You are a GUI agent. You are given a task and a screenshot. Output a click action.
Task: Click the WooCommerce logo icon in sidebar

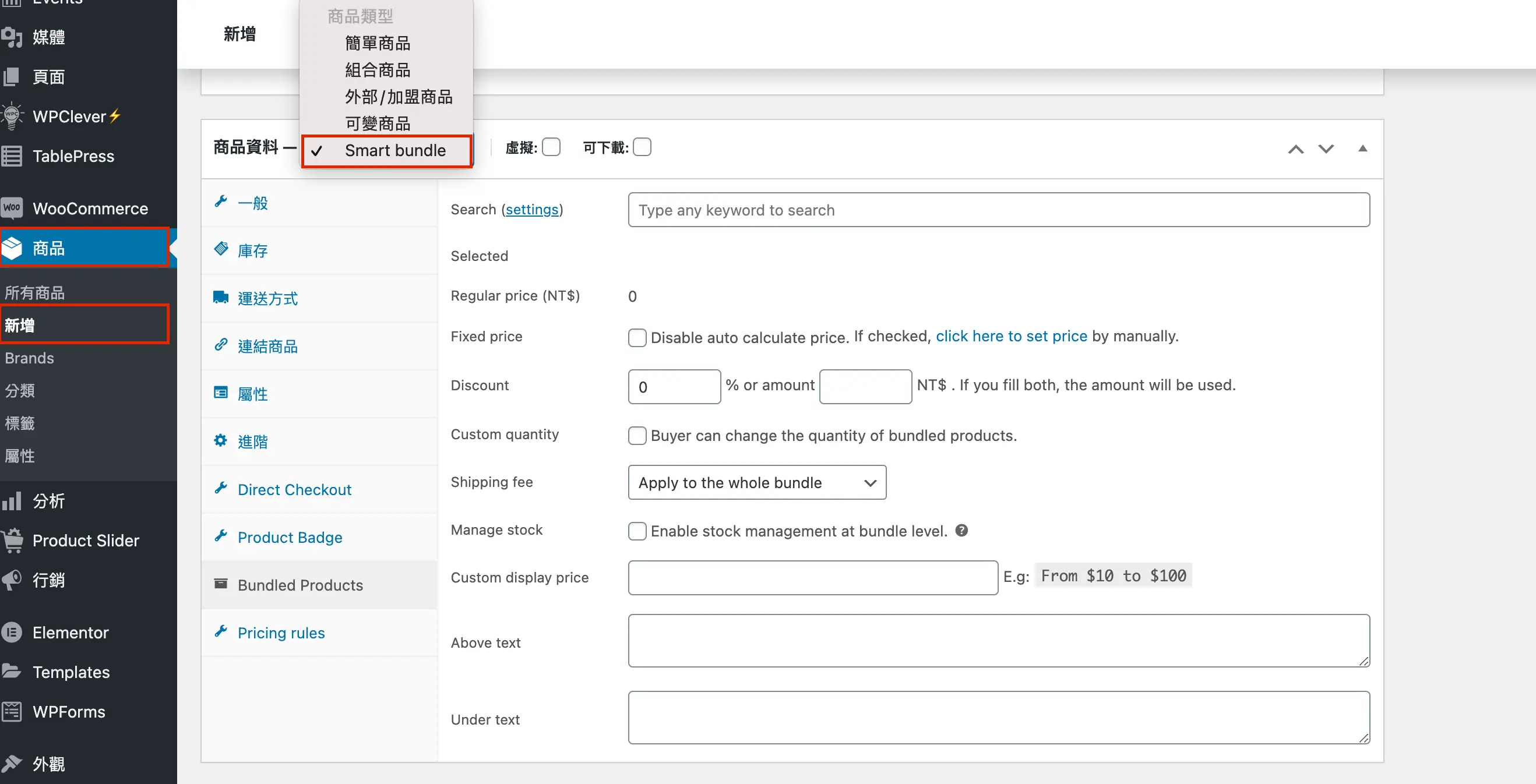click(x=12, y=208)
